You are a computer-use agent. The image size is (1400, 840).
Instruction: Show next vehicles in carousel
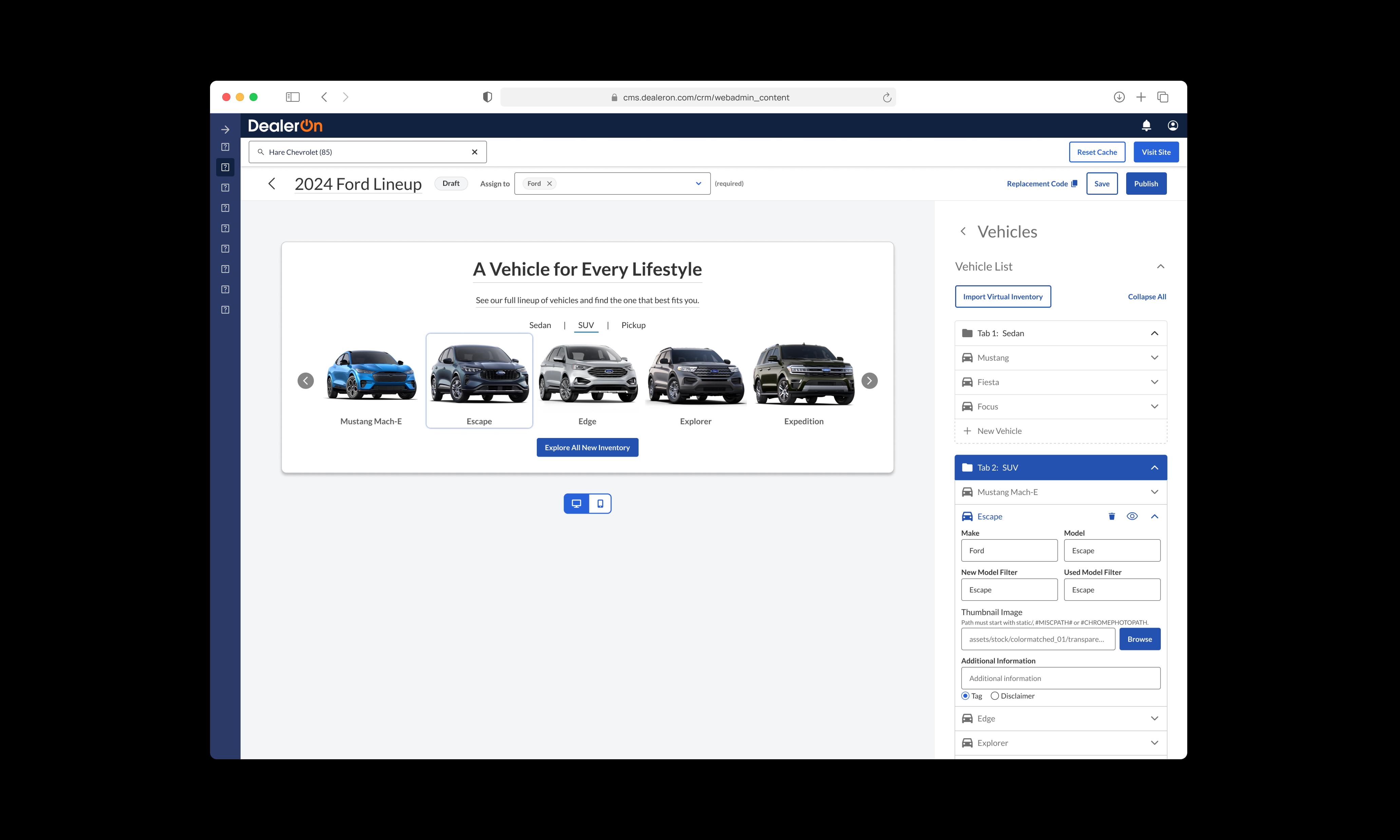tap(870, 381)
